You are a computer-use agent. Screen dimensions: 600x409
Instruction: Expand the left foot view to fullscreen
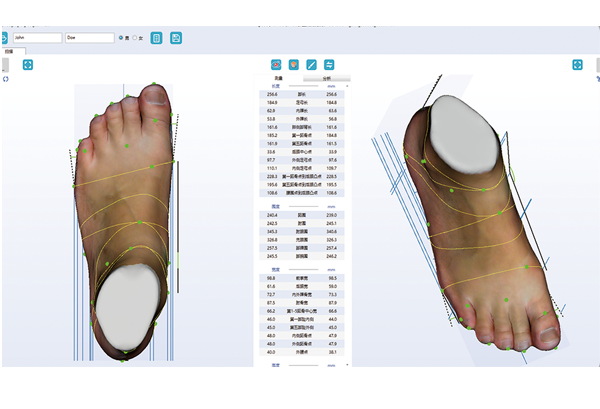click(x=28, y=65)
